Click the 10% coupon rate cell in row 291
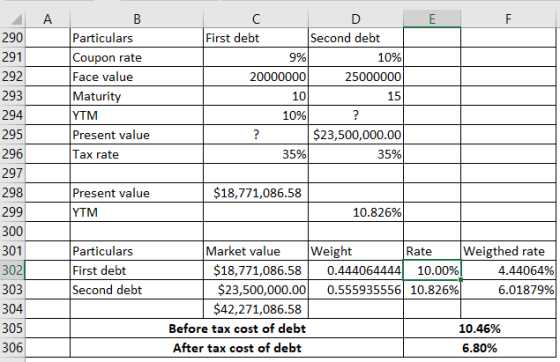Screen dimensions: 560x362 [356, 57]
